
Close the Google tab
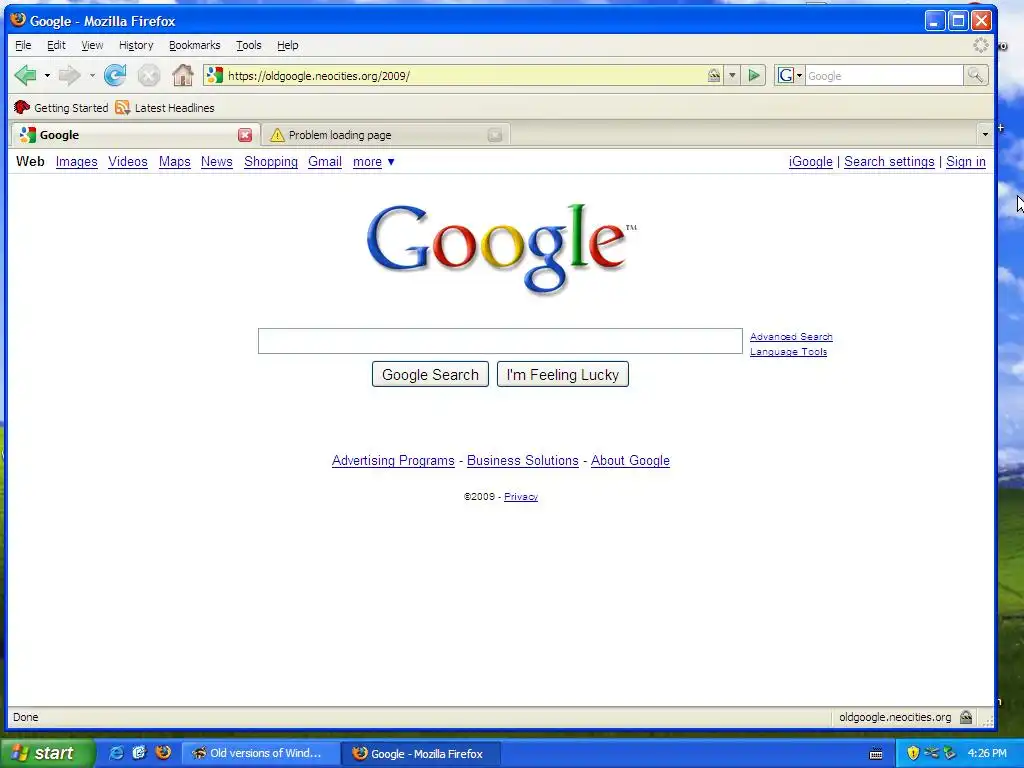pos(245,135)
